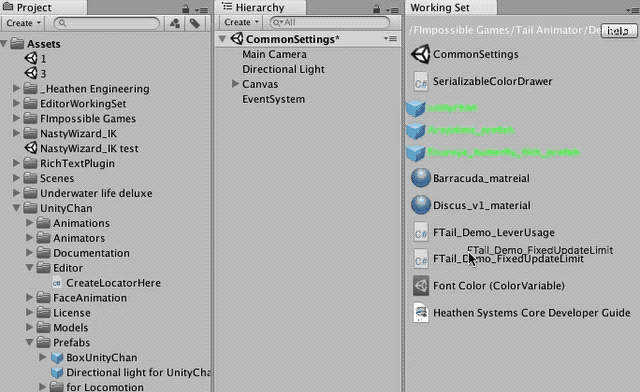640x392 pixels.
Task: Expand the EditorWorkingSet folder
Action: click(16, 103)
